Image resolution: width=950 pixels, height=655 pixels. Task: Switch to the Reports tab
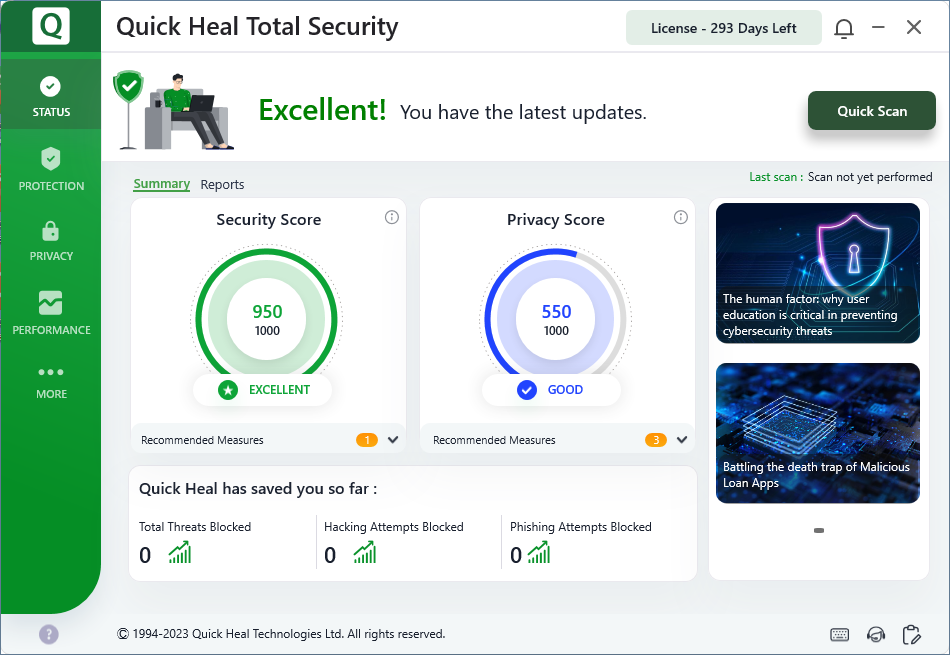click(x=222, y=185)
